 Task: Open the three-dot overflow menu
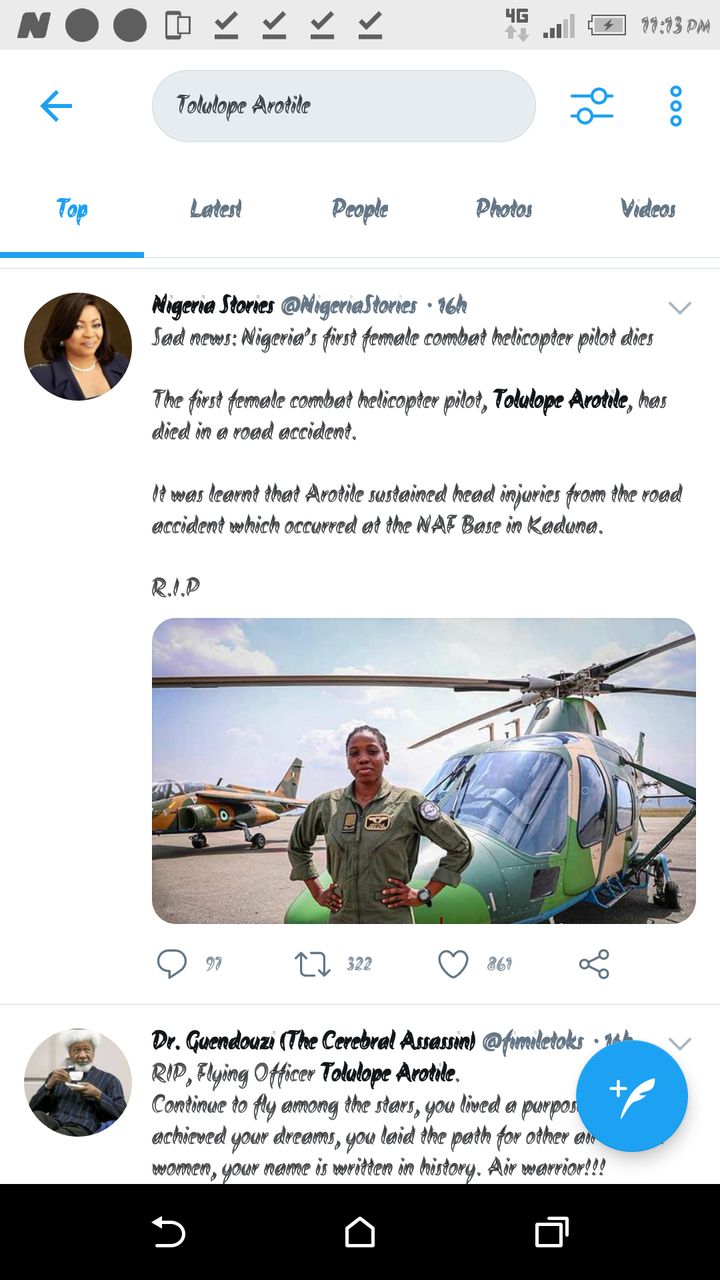click(x=676, y=106)
